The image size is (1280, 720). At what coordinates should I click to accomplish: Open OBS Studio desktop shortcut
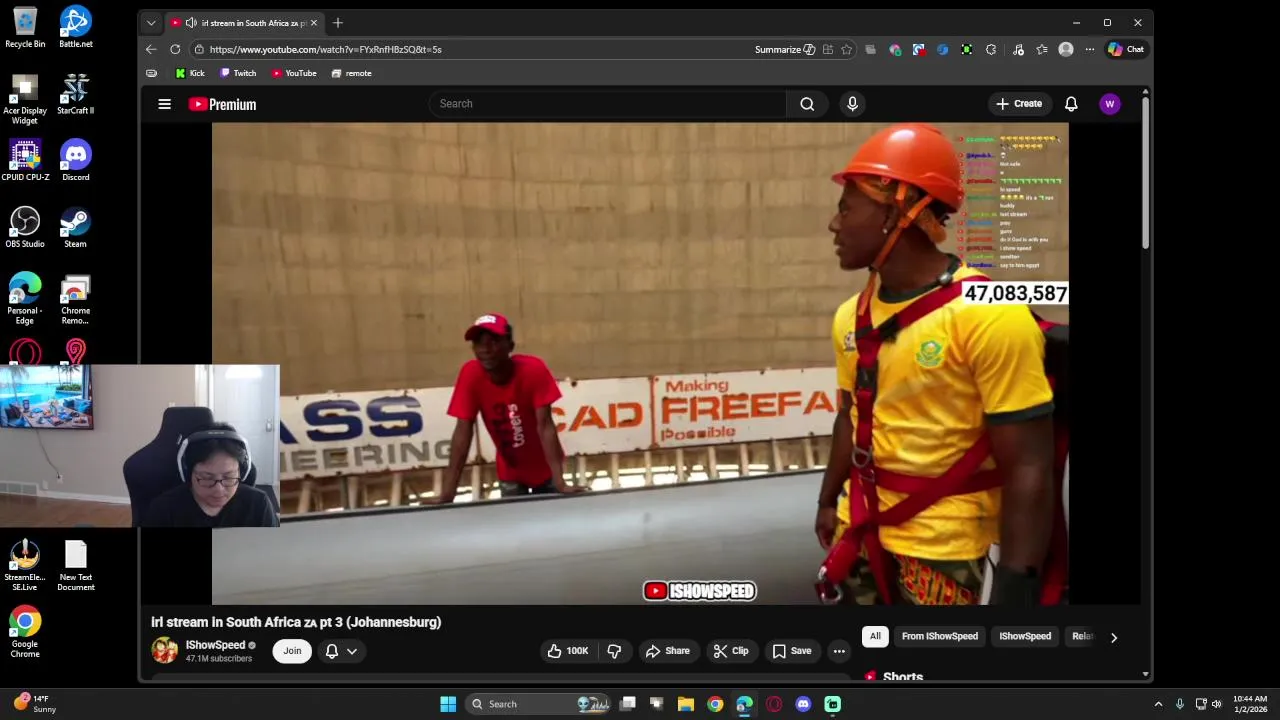click(25, 227)
